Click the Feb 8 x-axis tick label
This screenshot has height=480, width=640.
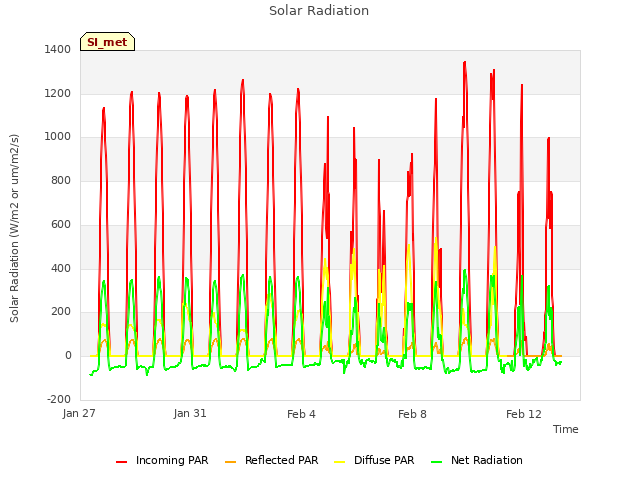(412, 414)
